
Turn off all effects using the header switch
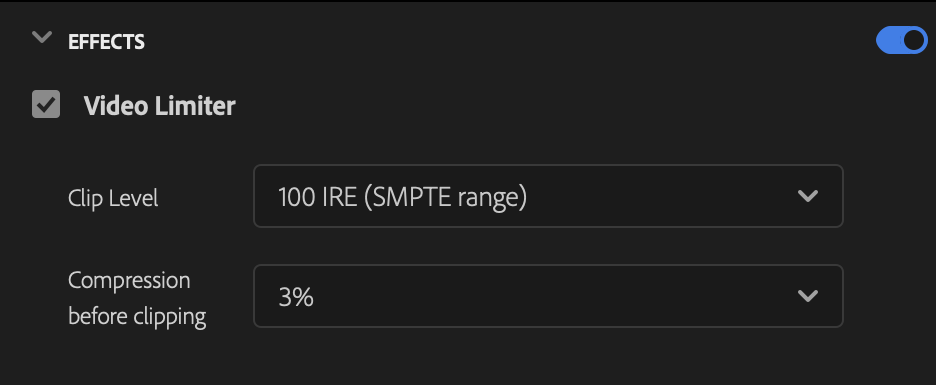(x=901, y=40)
